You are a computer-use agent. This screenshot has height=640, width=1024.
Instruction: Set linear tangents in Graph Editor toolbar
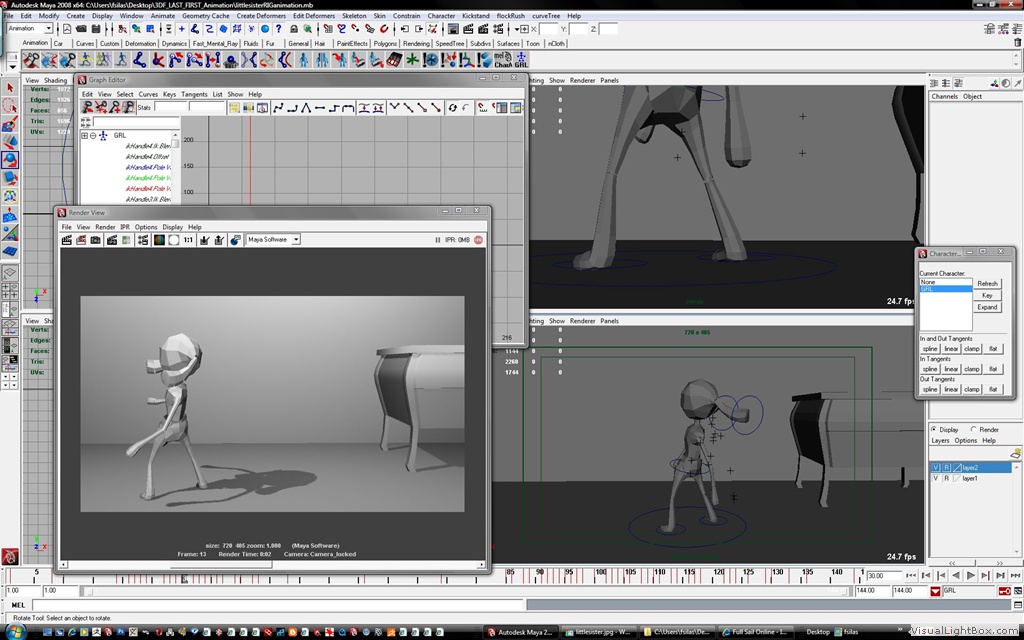tap(306, 108)
